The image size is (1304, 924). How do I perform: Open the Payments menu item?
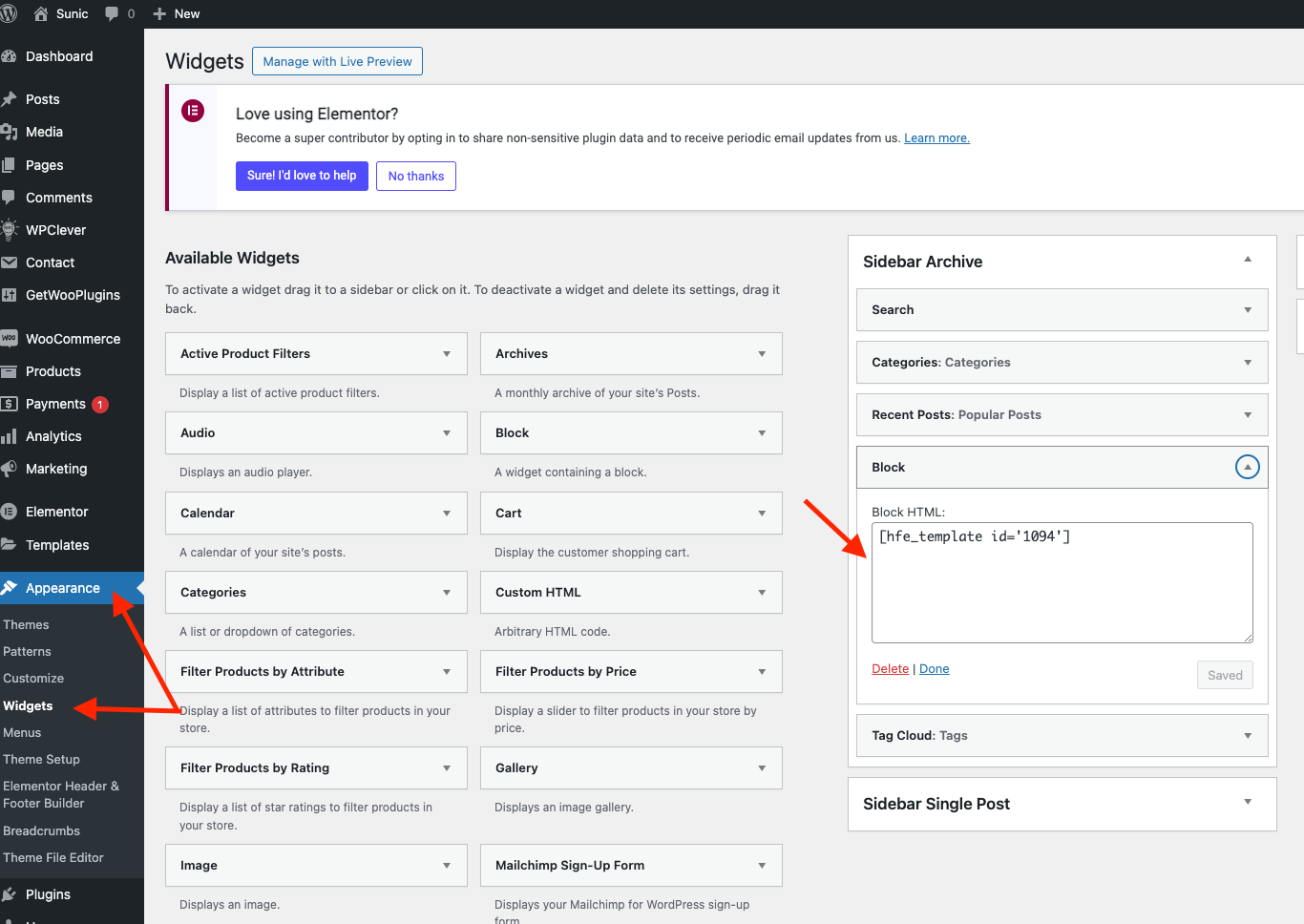[55, 404]
